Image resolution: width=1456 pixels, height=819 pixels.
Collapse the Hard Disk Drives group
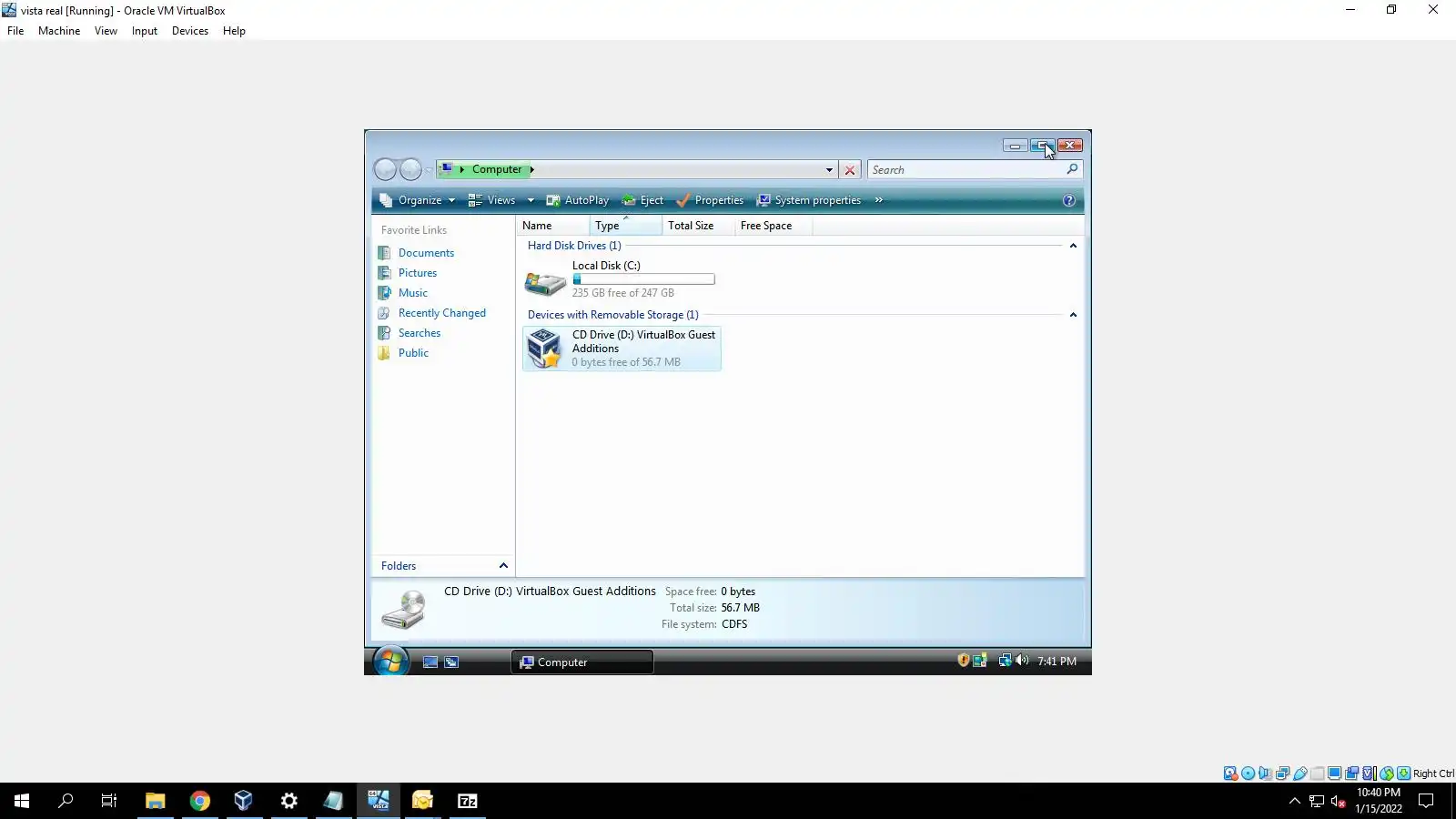1073,246
